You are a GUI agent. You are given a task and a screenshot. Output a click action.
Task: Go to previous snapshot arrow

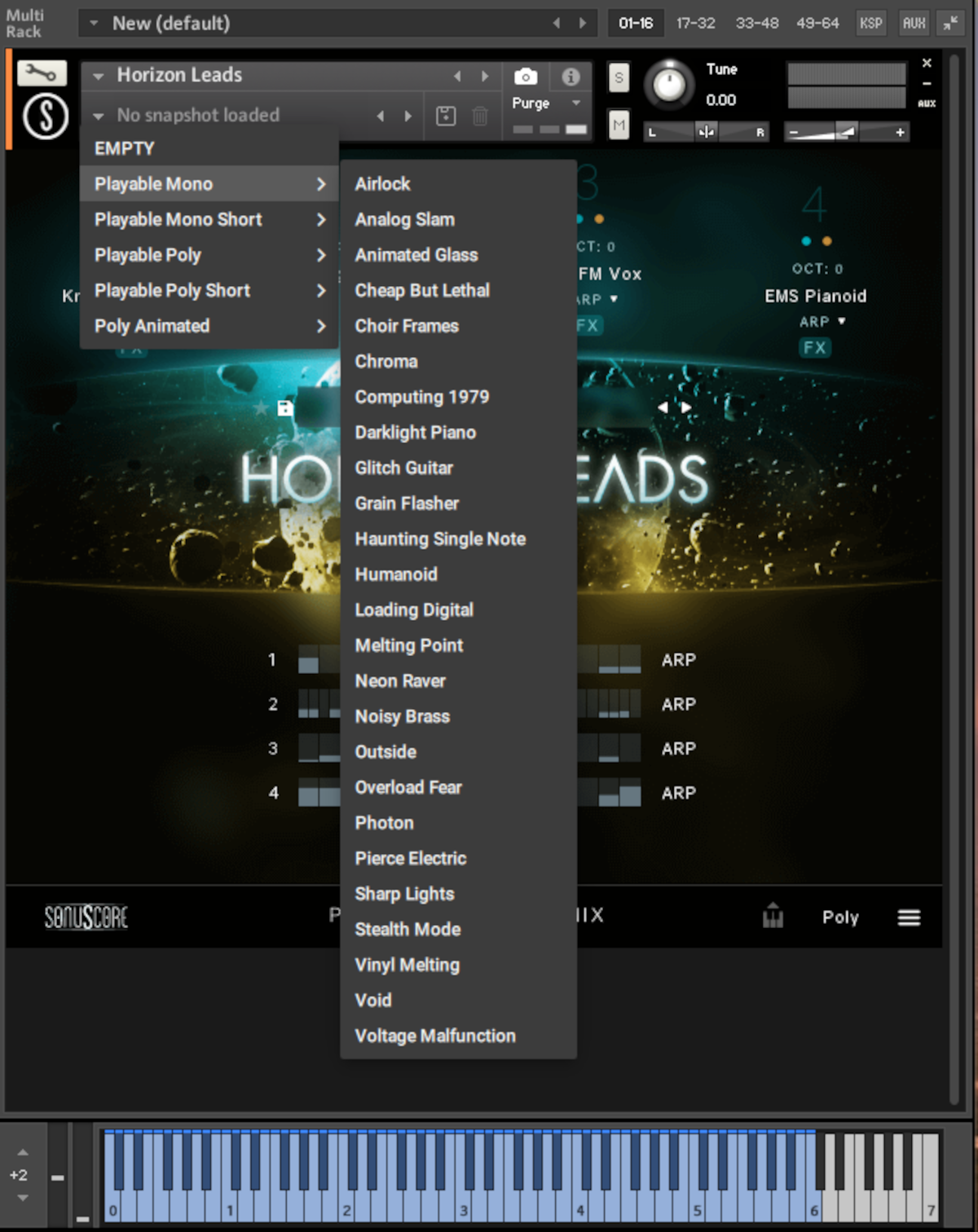[381, 116]
